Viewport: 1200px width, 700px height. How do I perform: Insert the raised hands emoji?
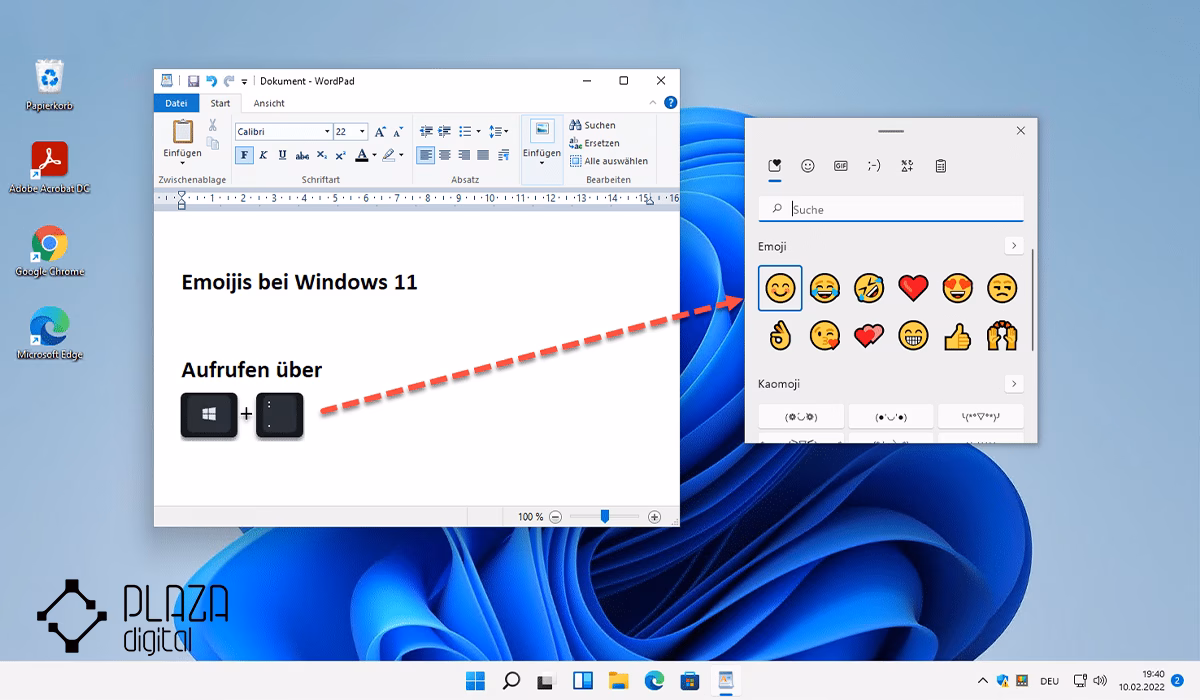pyautogui.click(x=1002, y=335)
